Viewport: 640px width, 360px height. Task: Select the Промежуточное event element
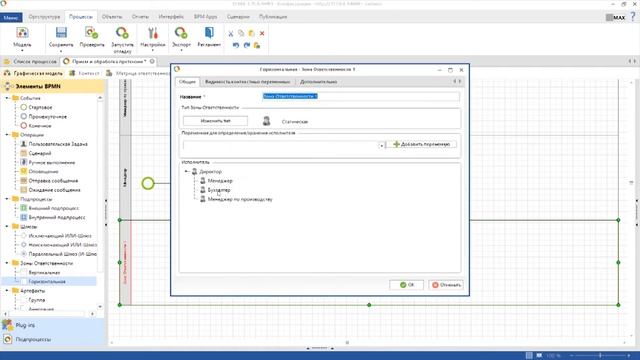(47, 117)
